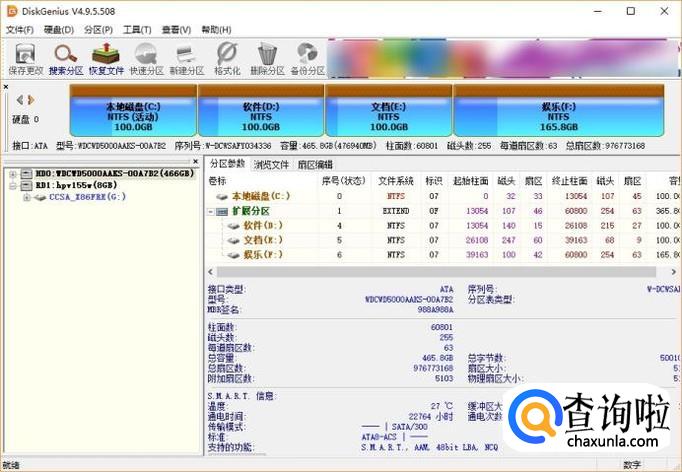Select RD1:hpv155w(8GB) tree item
The image size is (682, 472).
[76, 185]
